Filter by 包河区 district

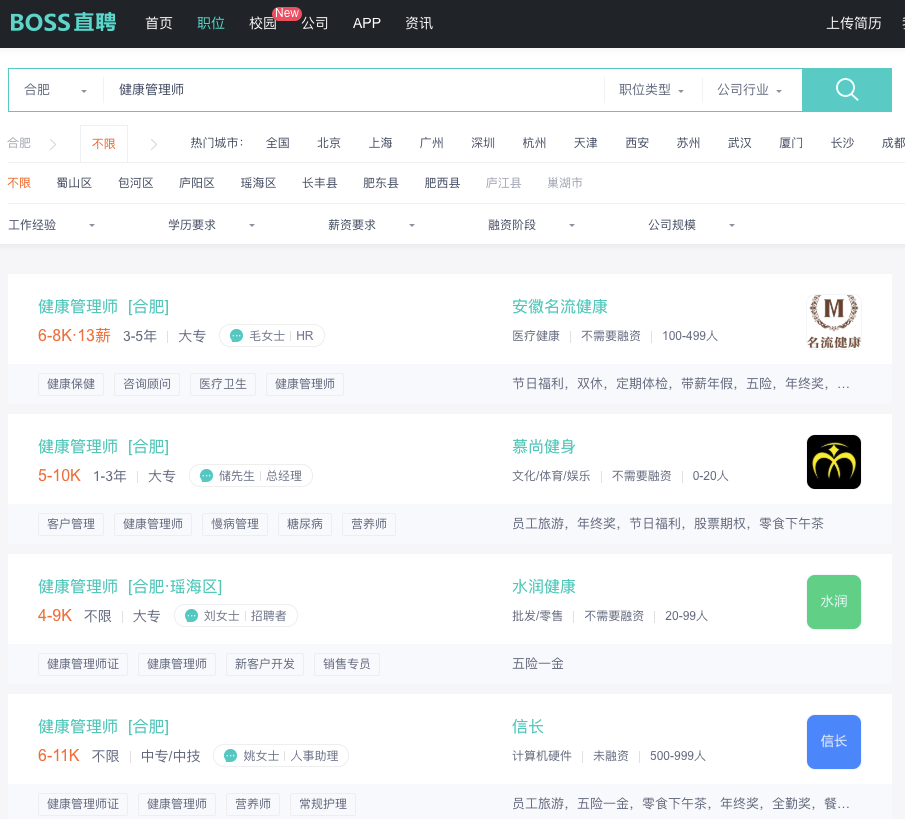click(136, 183)
